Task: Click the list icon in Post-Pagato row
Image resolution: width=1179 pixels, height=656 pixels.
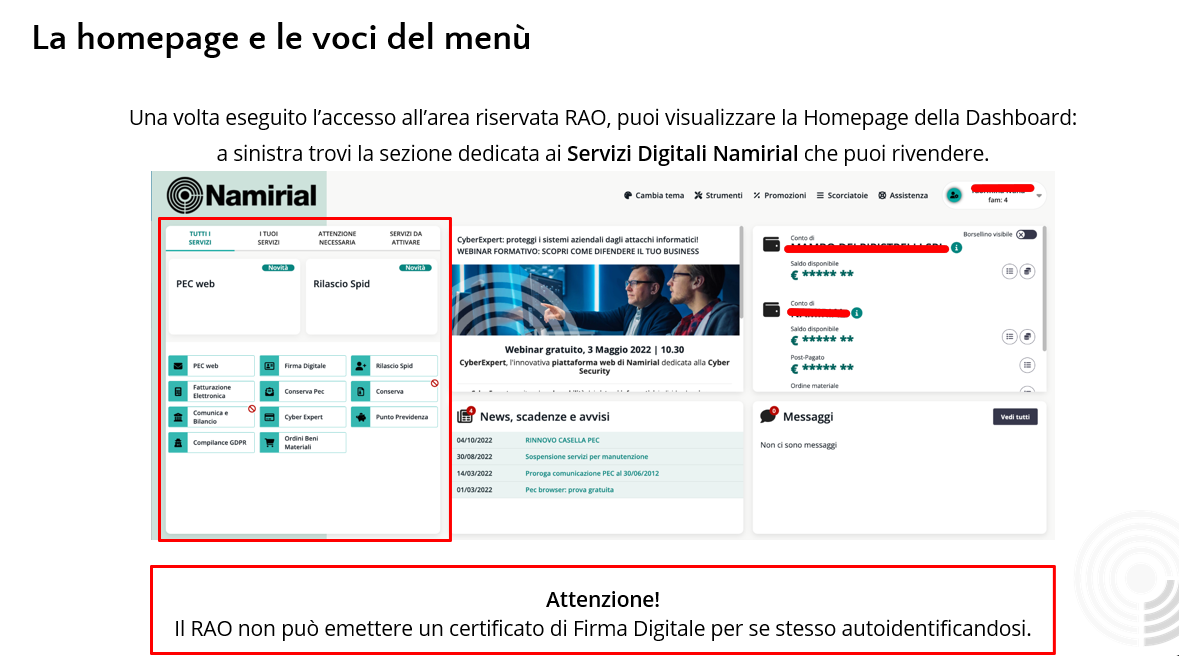Action: tap(1027, 365)
